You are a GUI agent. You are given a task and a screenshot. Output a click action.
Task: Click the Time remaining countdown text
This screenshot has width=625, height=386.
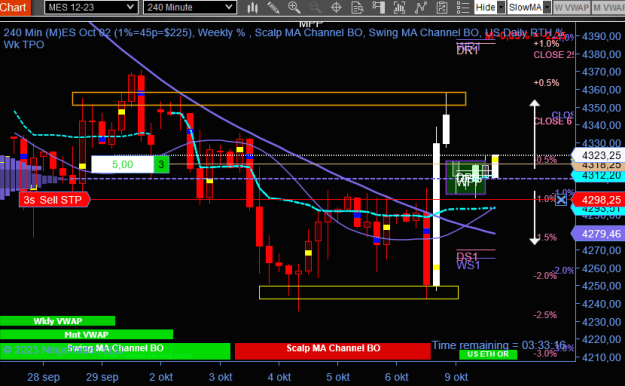click(499, 345)
